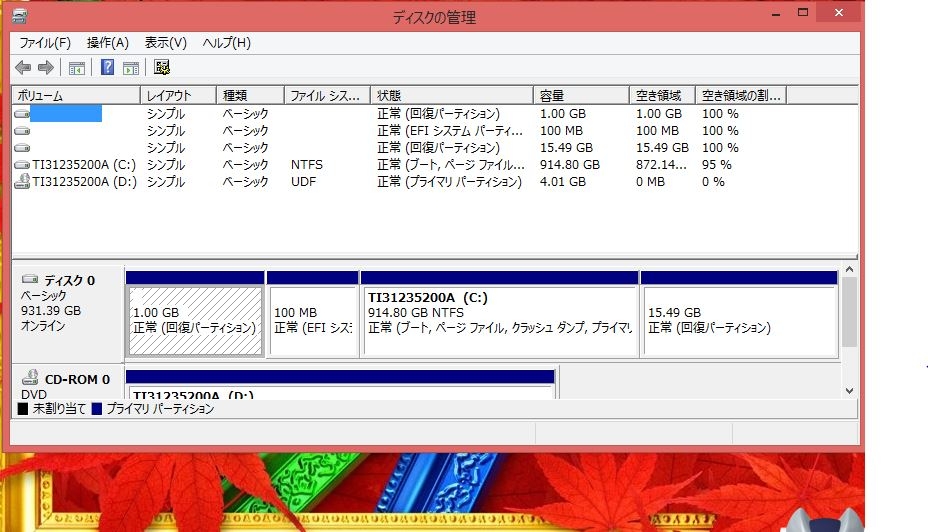Viewport: 928px width, 532px height.
Task: Click the disk settings toolbar icon
Action: [162, 67]
